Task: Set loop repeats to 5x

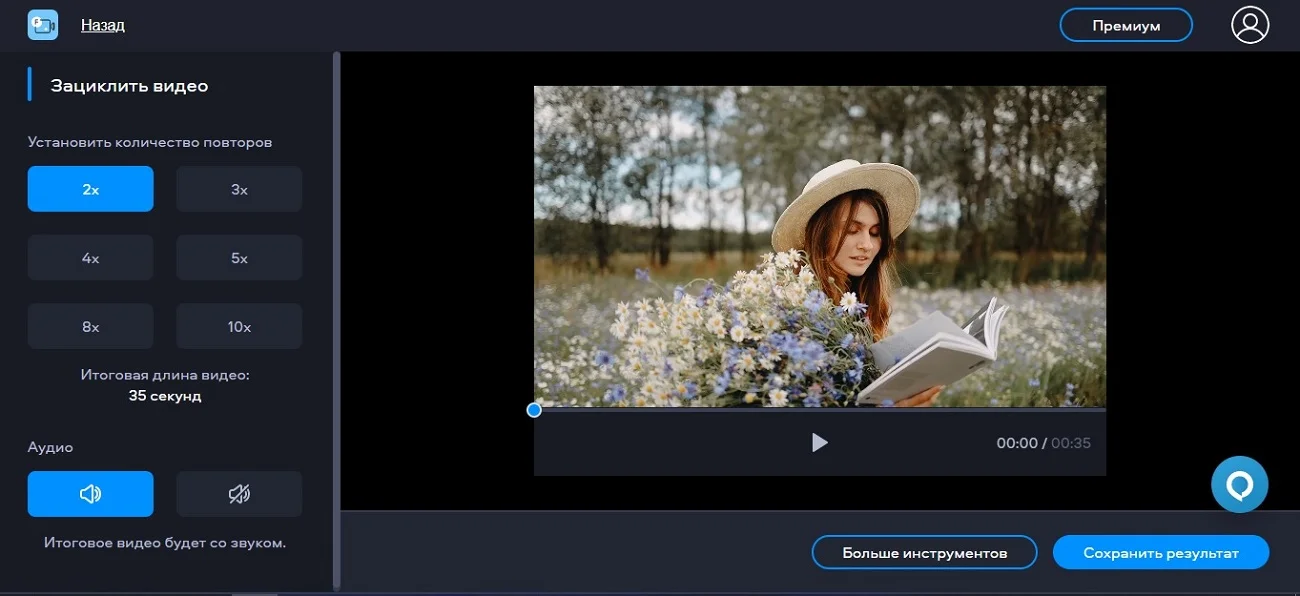Action: (x=239, y=258)
